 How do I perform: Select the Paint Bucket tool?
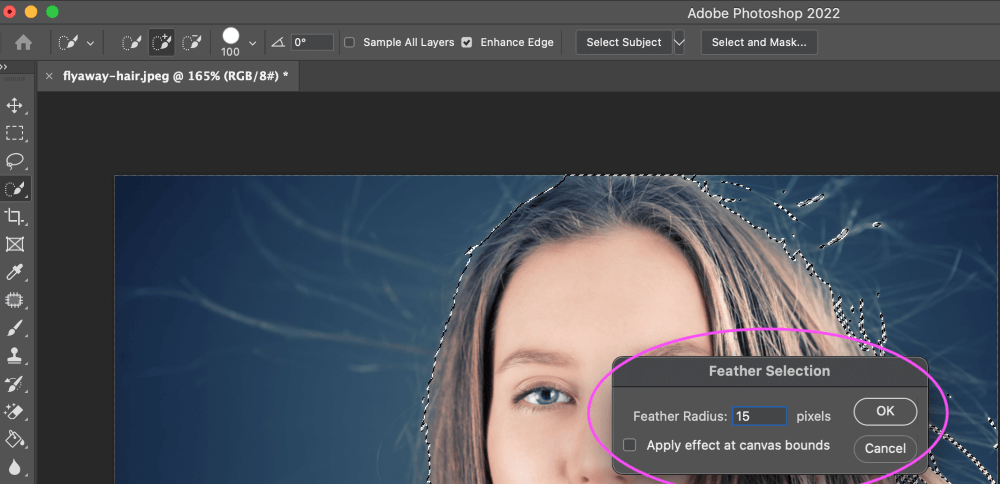pyautogui.click(x=15, y=438)
